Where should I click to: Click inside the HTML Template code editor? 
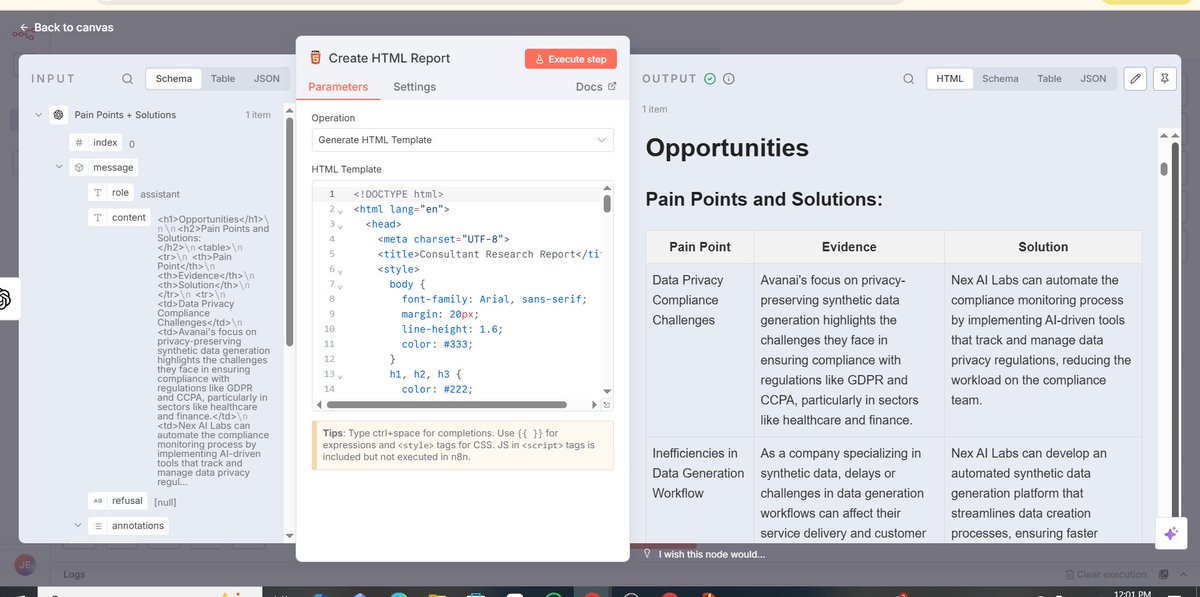(x=462, y=295)
